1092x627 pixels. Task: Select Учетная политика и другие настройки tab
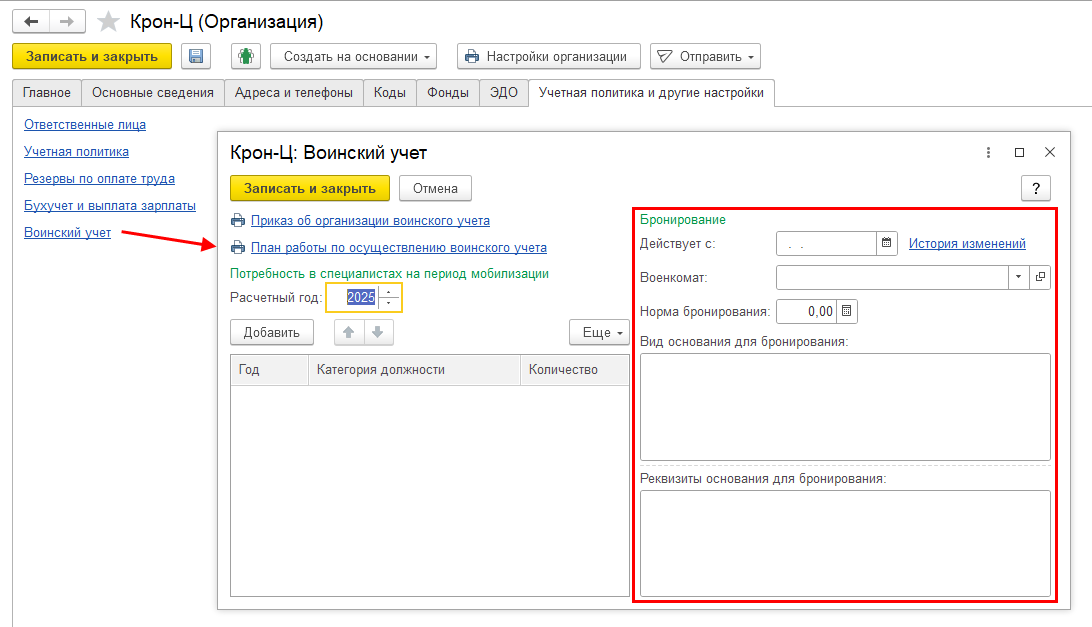click(651, 93)
